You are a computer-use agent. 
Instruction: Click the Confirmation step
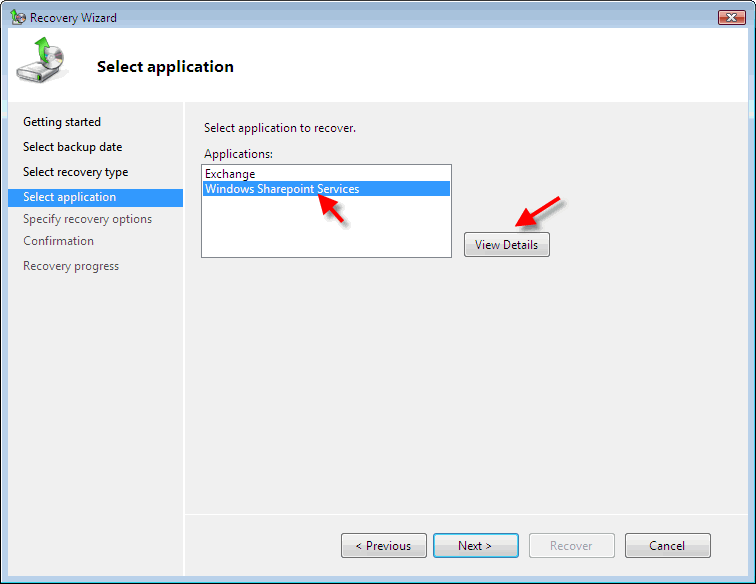coord(58,241)
